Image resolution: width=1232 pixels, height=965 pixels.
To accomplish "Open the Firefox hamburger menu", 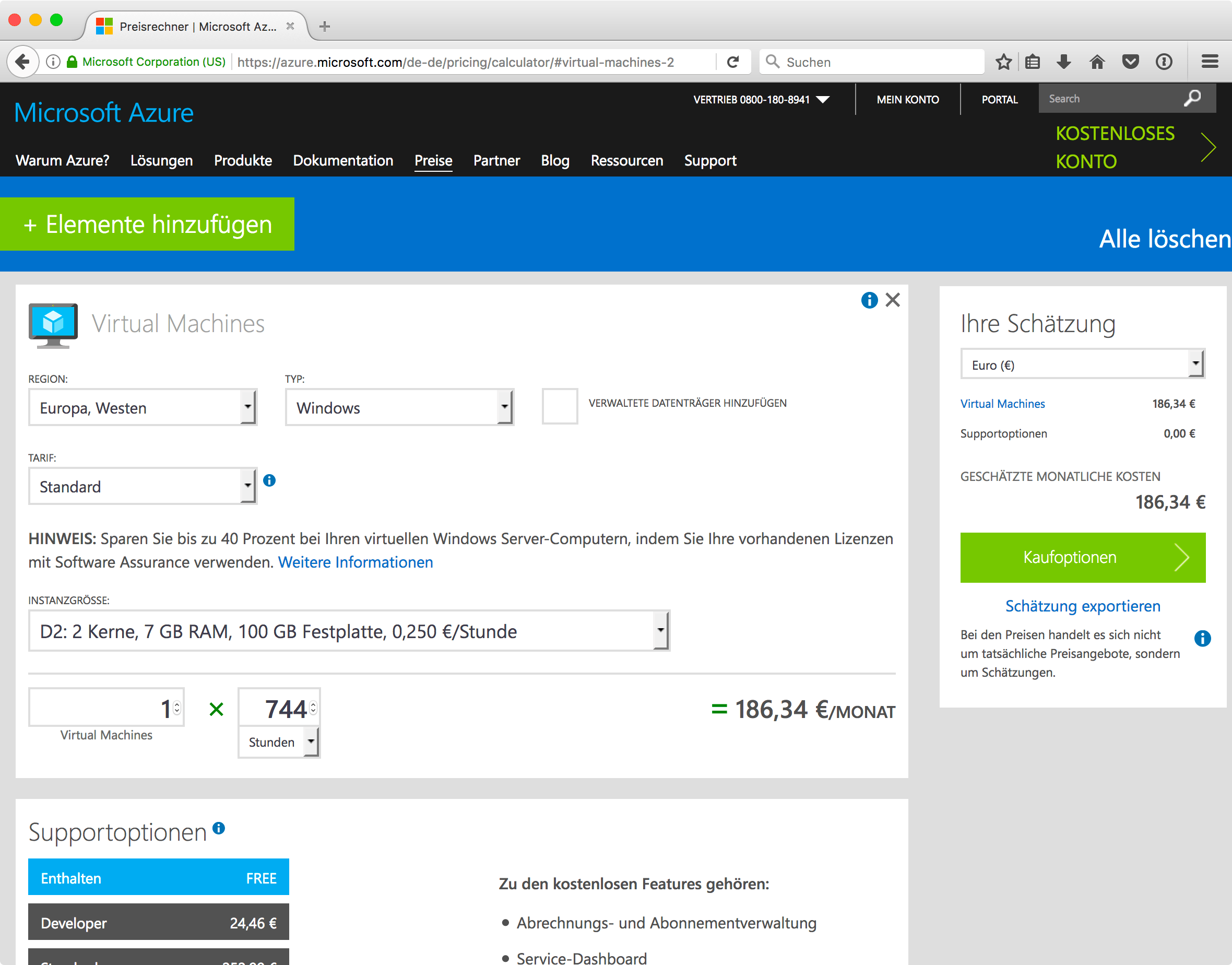I will 1210,62.
